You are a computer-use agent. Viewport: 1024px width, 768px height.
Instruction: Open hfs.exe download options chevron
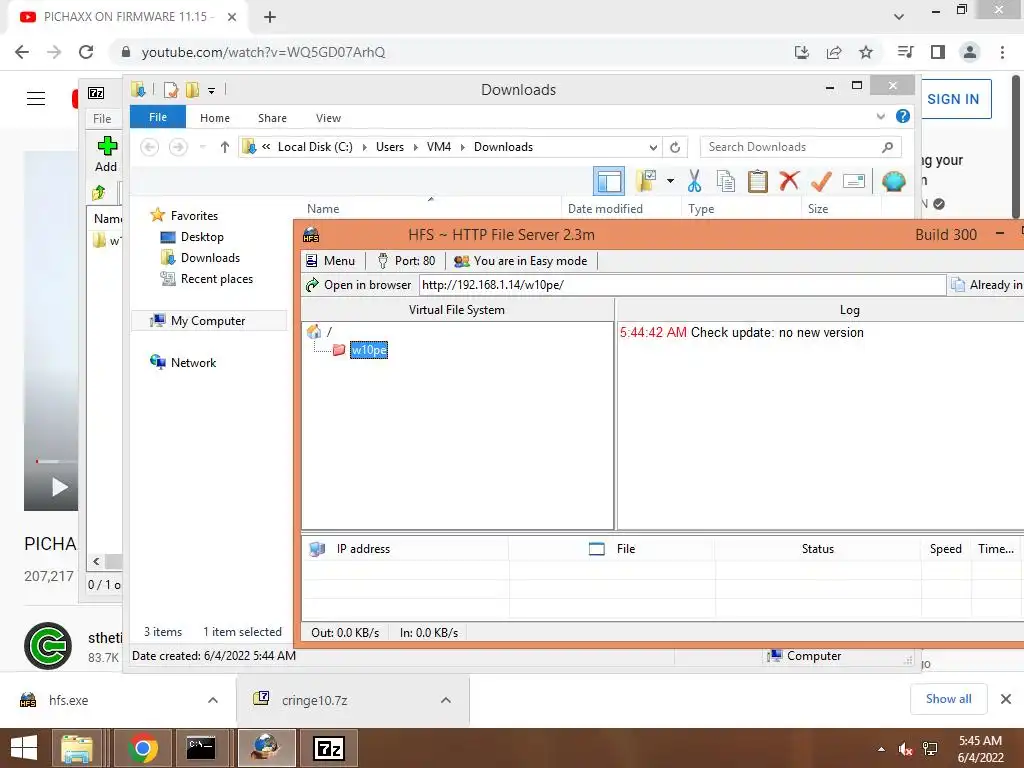point(213,700)
